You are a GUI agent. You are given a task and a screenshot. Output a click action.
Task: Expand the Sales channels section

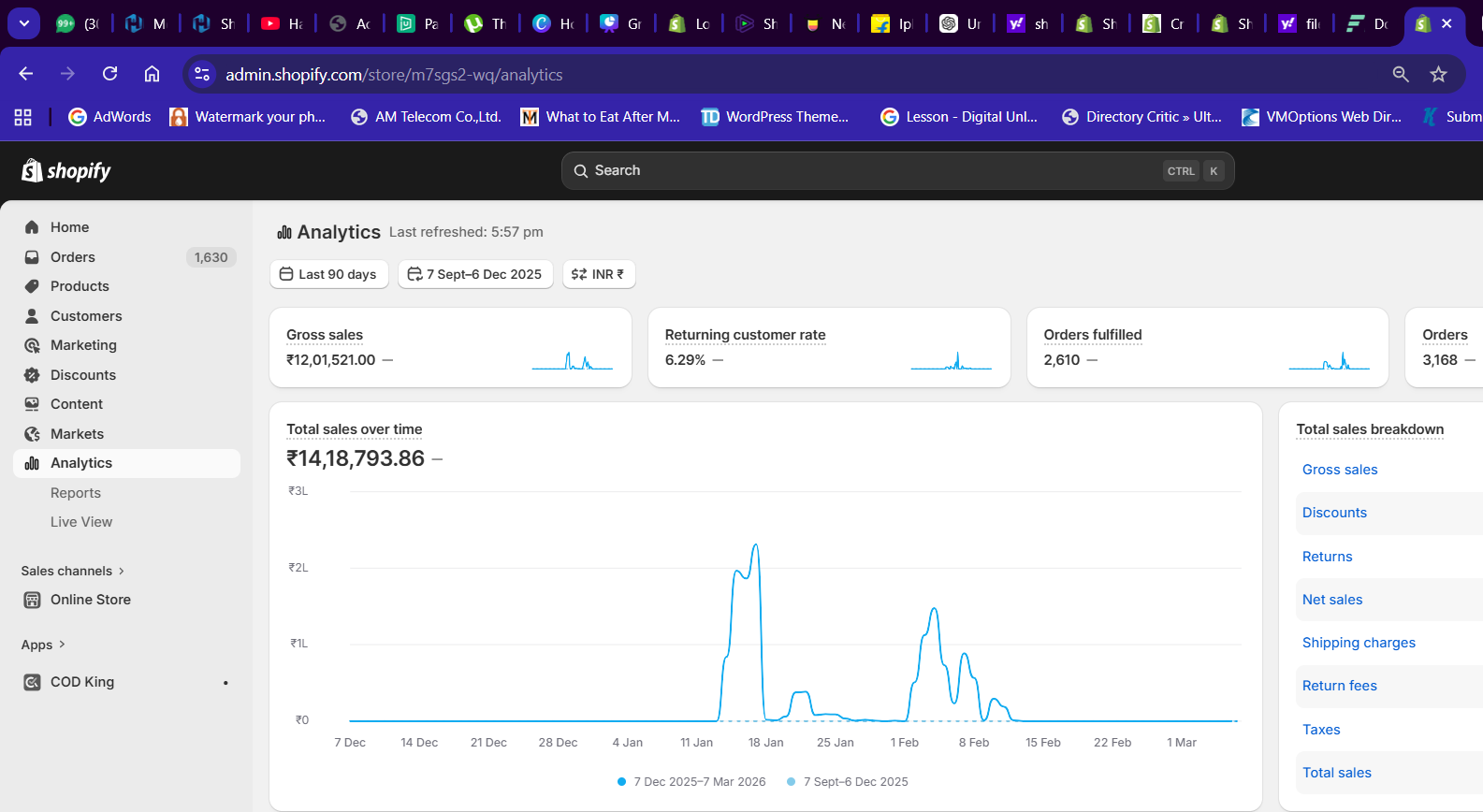coord(73,571)
